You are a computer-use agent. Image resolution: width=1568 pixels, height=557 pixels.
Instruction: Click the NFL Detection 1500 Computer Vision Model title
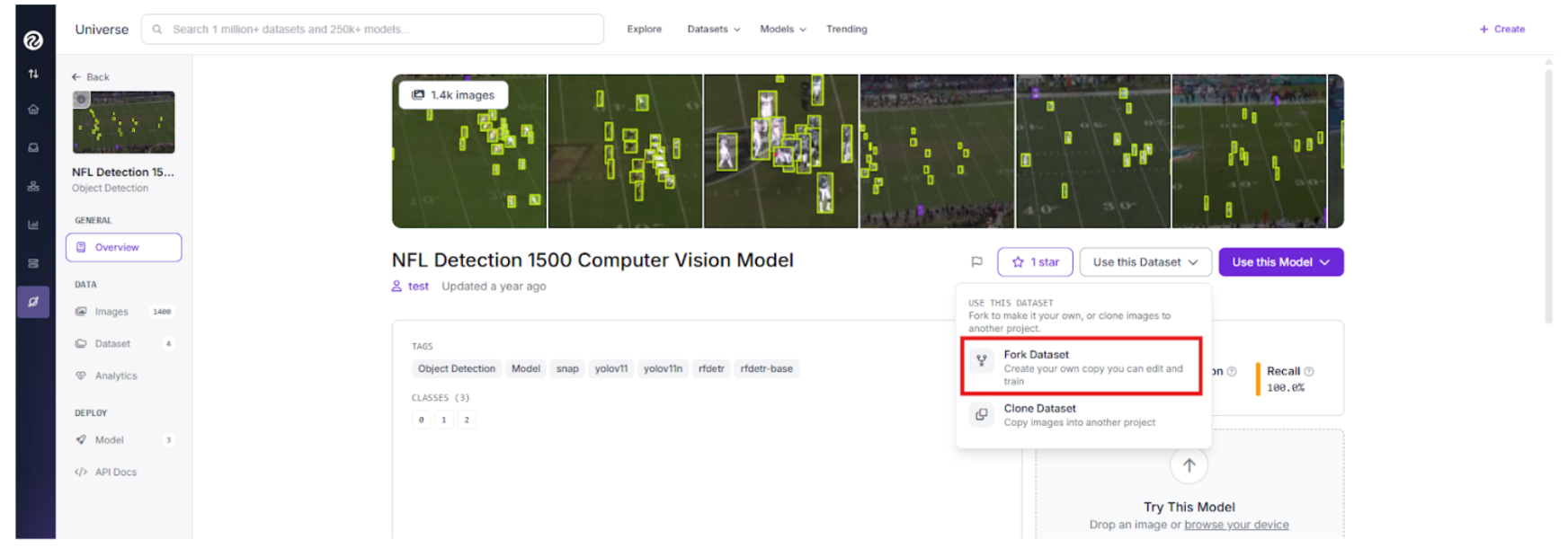click(x=592, y=261)
